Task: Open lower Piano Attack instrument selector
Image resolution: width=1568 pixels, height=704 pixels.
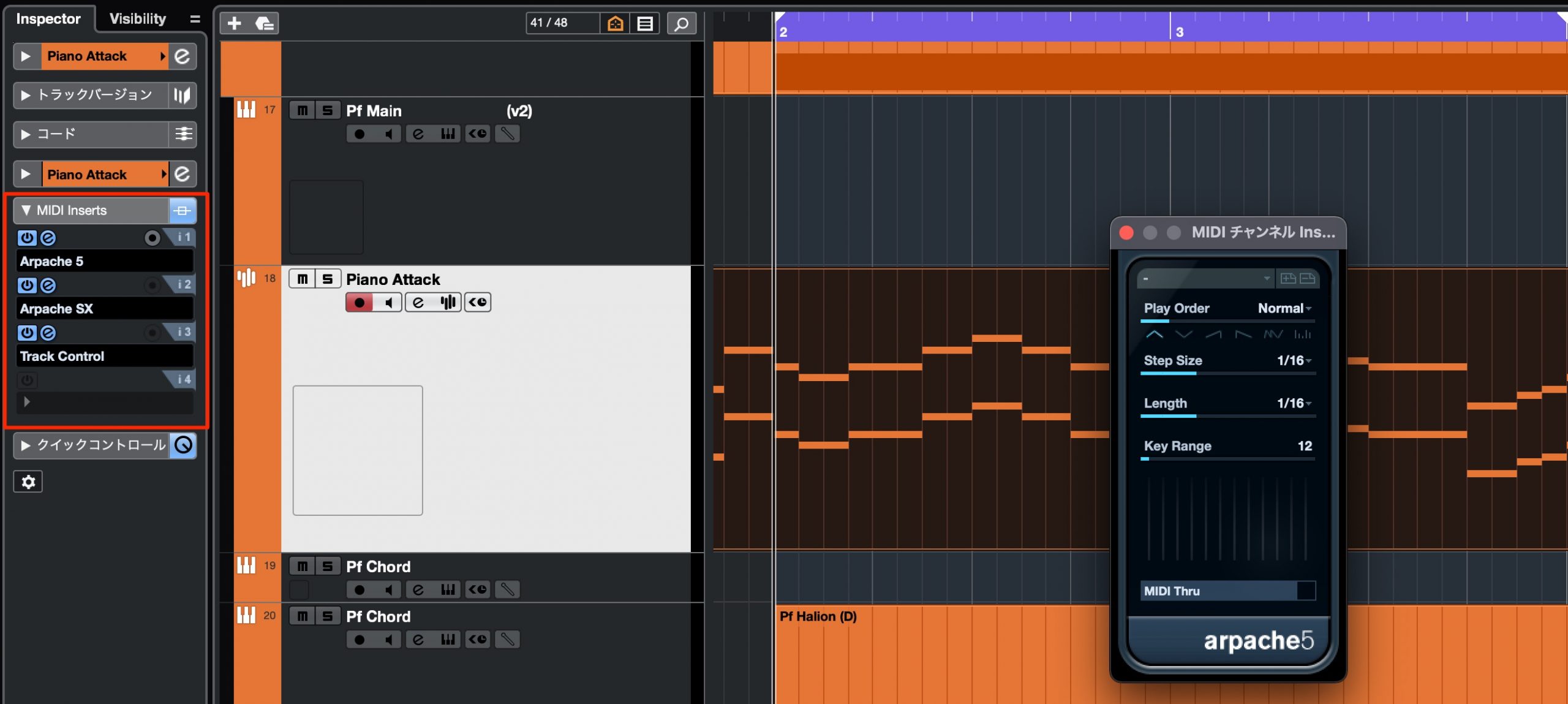Action: pos(105,175)
